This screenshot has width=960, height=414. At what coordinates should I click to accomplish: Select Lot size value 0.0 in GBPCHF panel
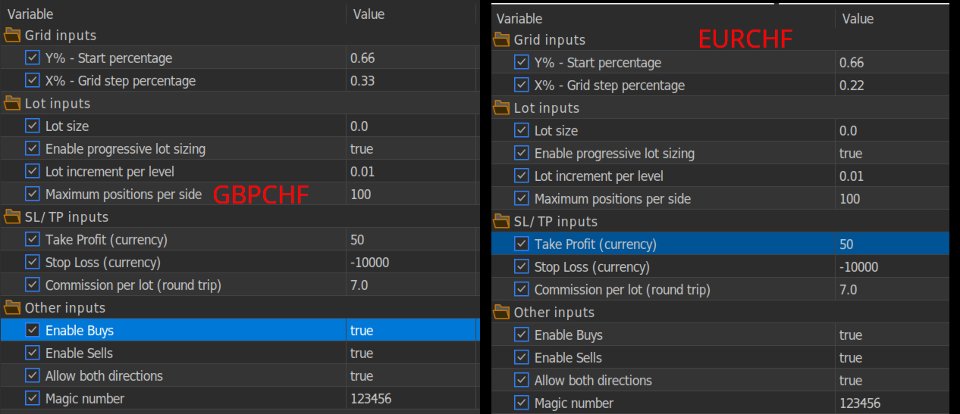point(359,126)
